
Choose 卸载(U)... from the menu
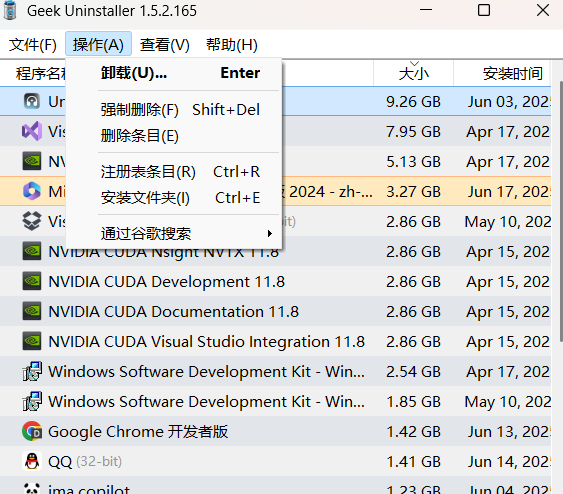click(174, 73)
